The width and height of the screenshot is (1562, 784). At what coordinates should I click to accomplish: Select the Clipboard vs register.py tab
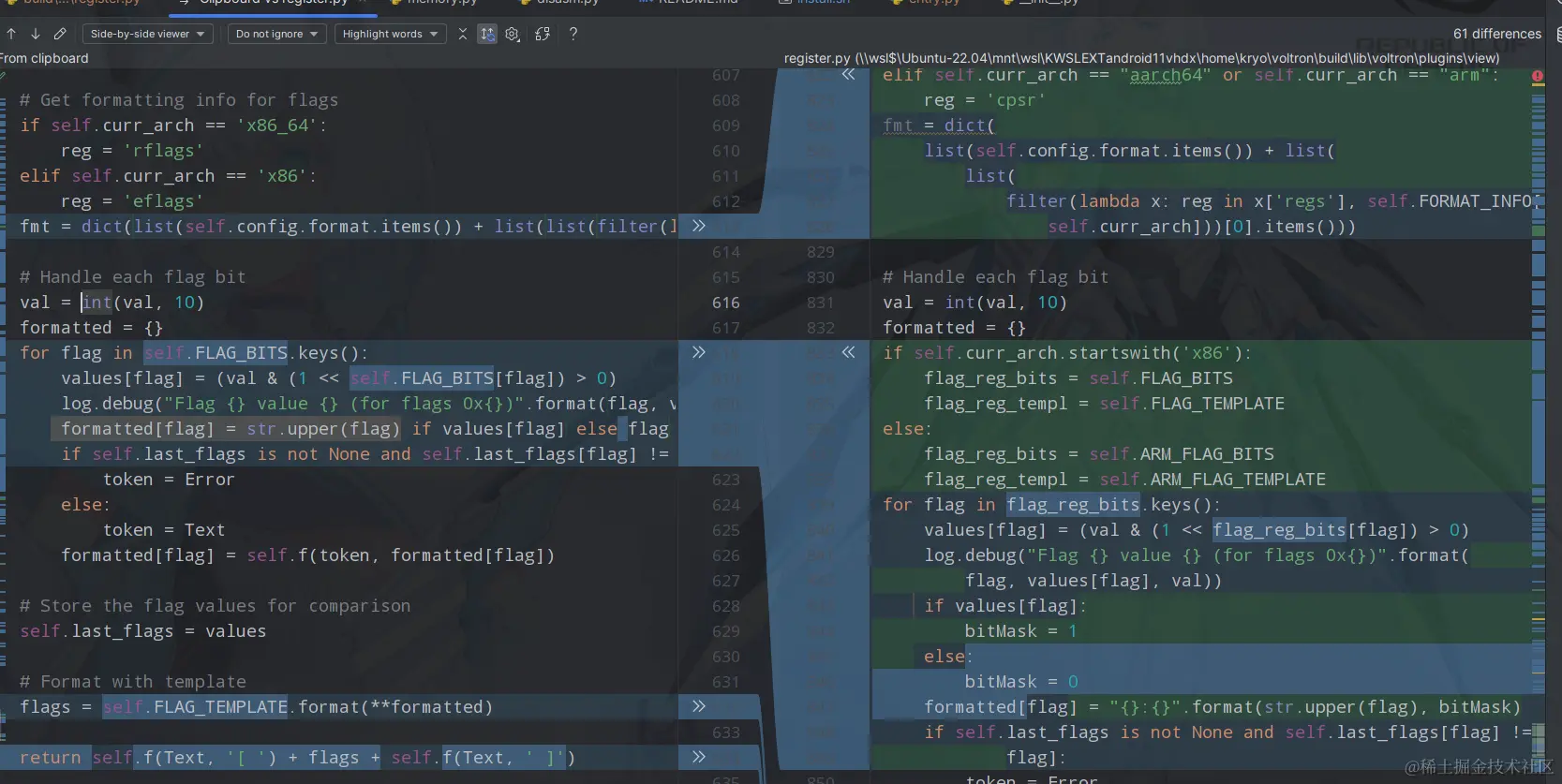(x=274, y=3)
